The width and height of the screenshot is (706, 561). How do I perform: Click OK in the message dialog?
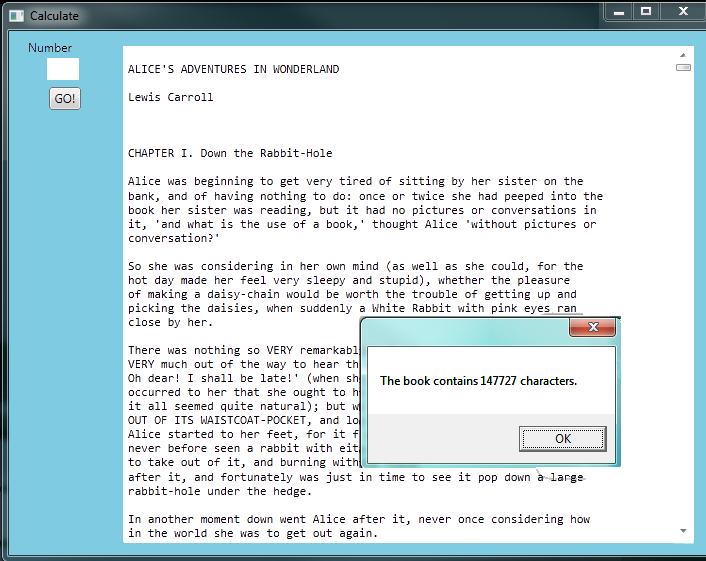pos(563,439)
